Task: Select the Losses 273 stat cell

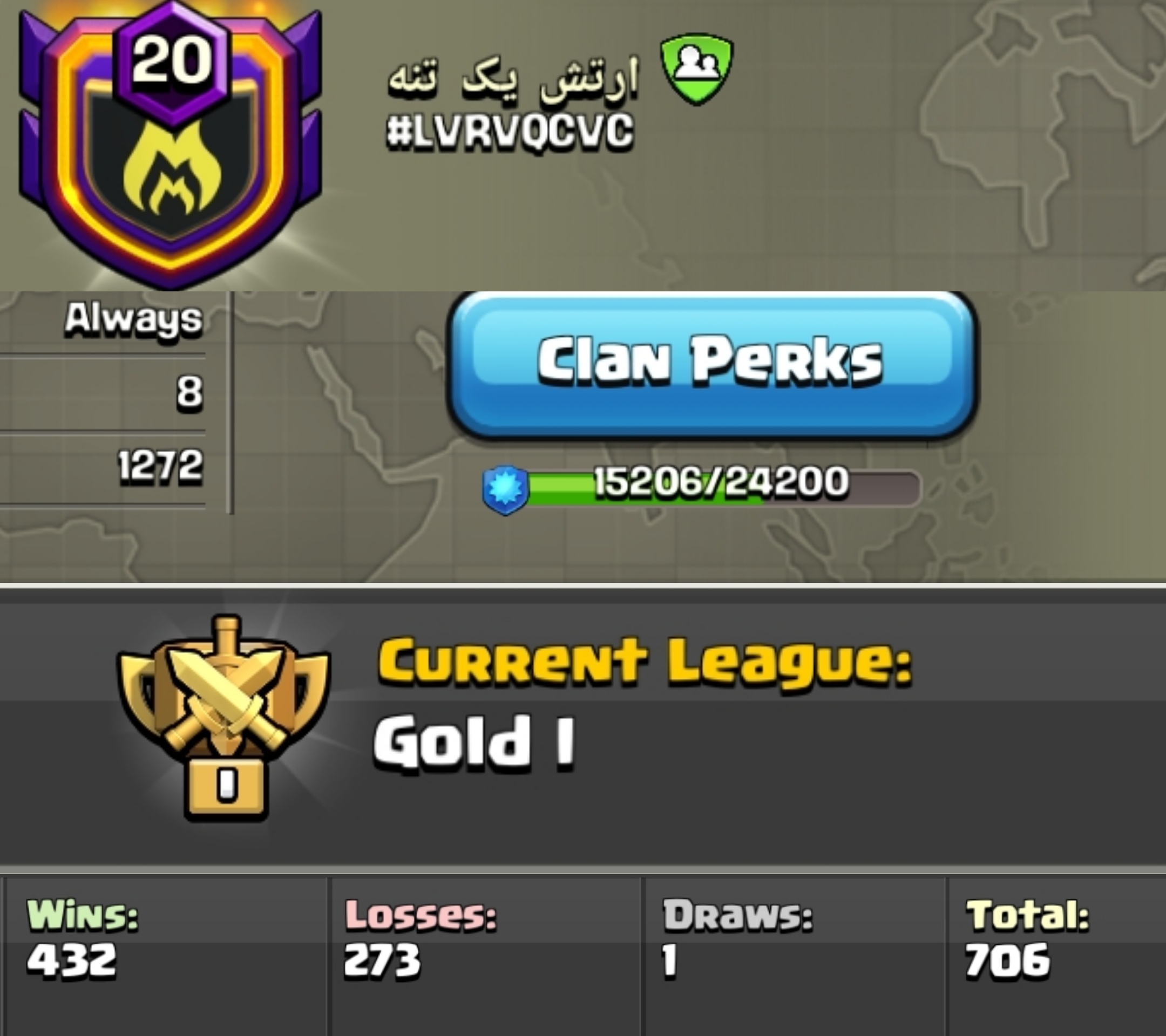Action: tap(485, 956)
